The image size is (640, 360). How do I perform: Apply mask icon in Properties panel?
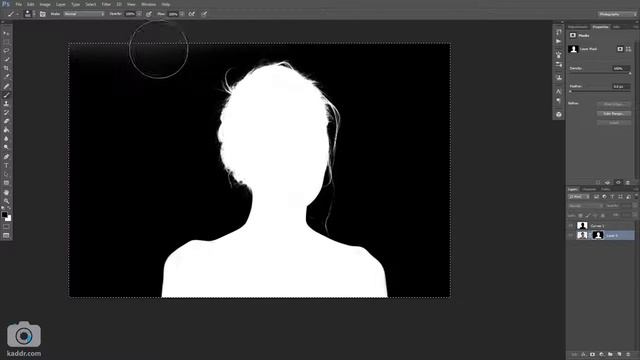click(x=608, y=182)
